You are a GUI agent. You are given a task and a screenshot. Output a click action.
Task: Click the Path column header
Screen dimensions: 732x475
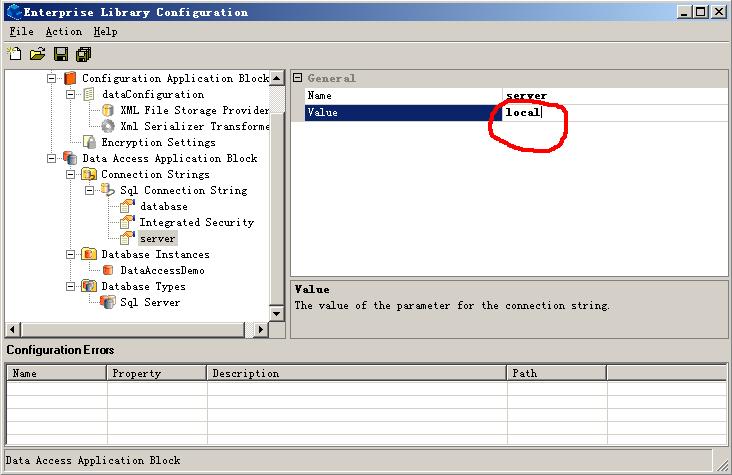point(556,373)
